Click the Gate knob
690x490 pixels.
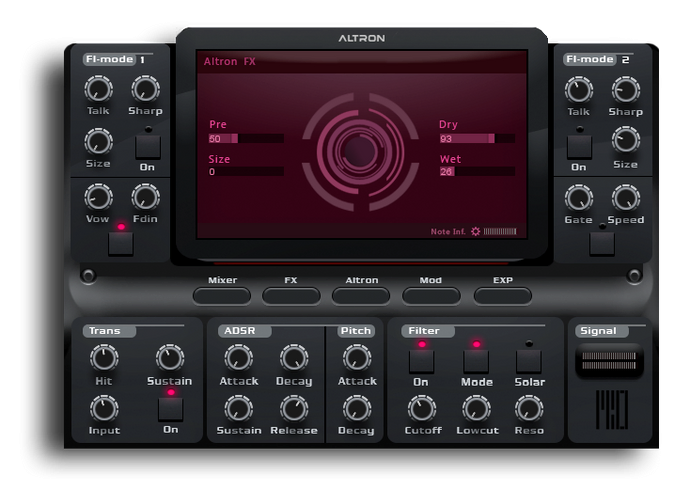click(x=579, y=198)
